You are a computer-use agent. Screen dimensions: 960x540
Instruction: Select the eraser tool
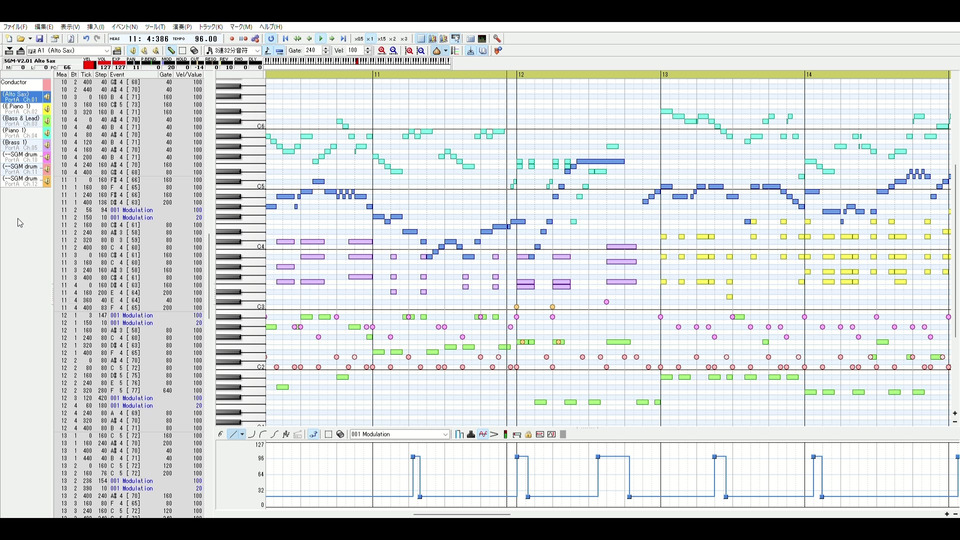[x=194, y=51]
